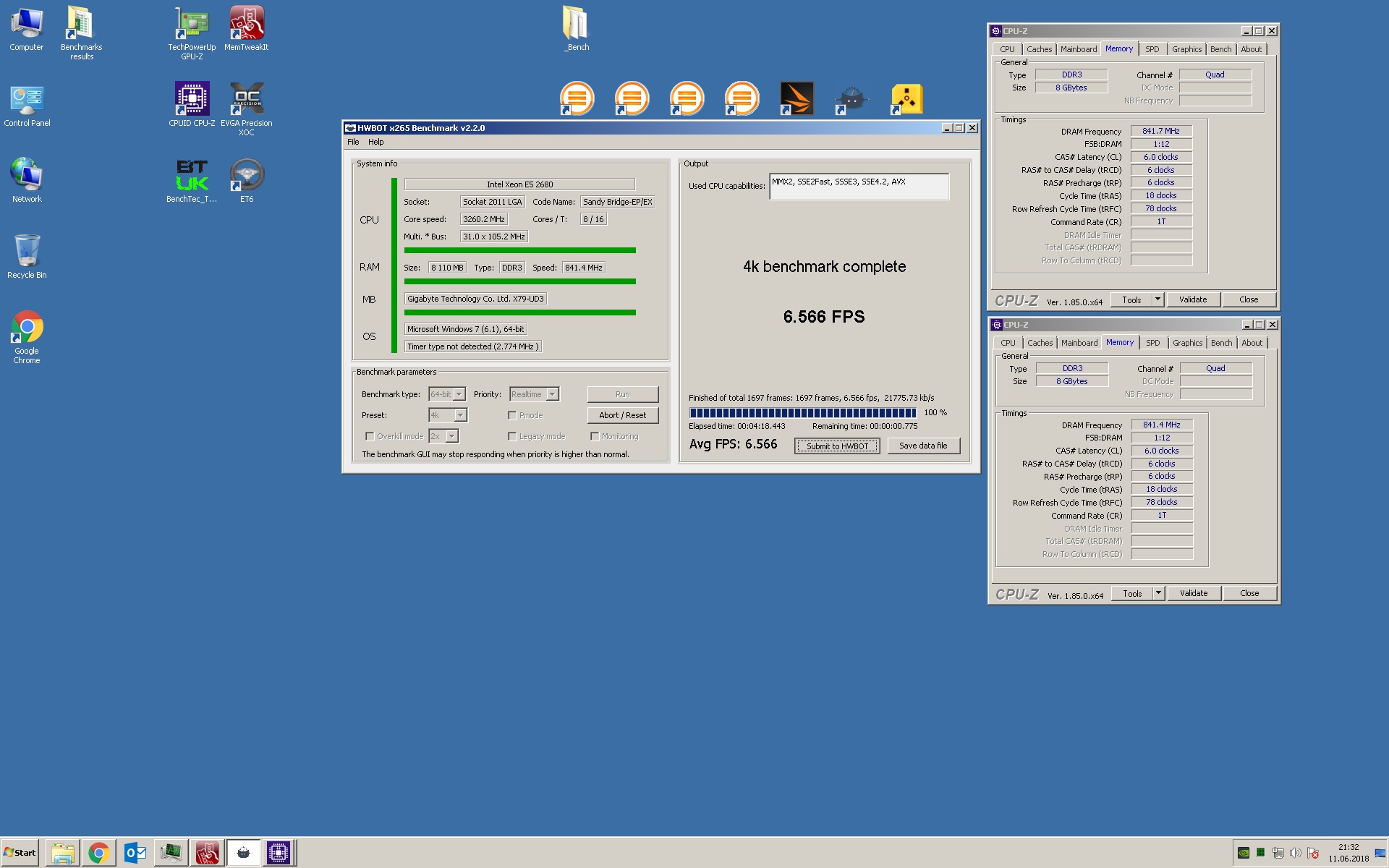Open Chrome from the taskbar
Viewport: 1389px width, 868px height.
(x=99, y=853)
